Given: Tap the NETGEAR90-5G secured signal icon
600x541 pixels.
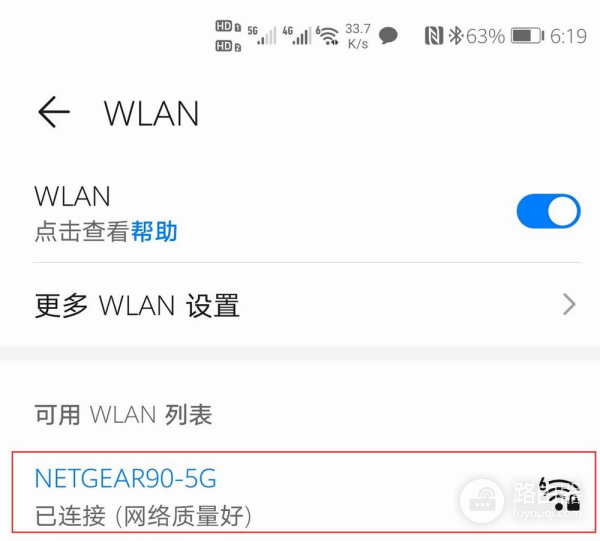Looking at the screenshot, I should [x=560, y=494].
